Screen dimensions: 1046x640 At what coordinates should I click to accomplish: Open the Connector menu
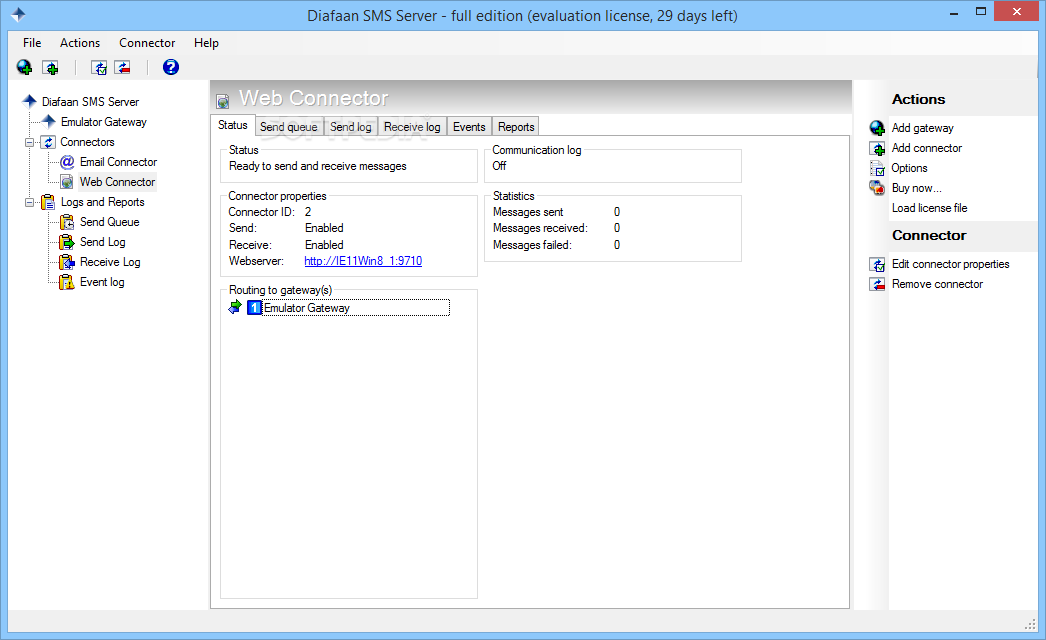[x=147, y=43]
